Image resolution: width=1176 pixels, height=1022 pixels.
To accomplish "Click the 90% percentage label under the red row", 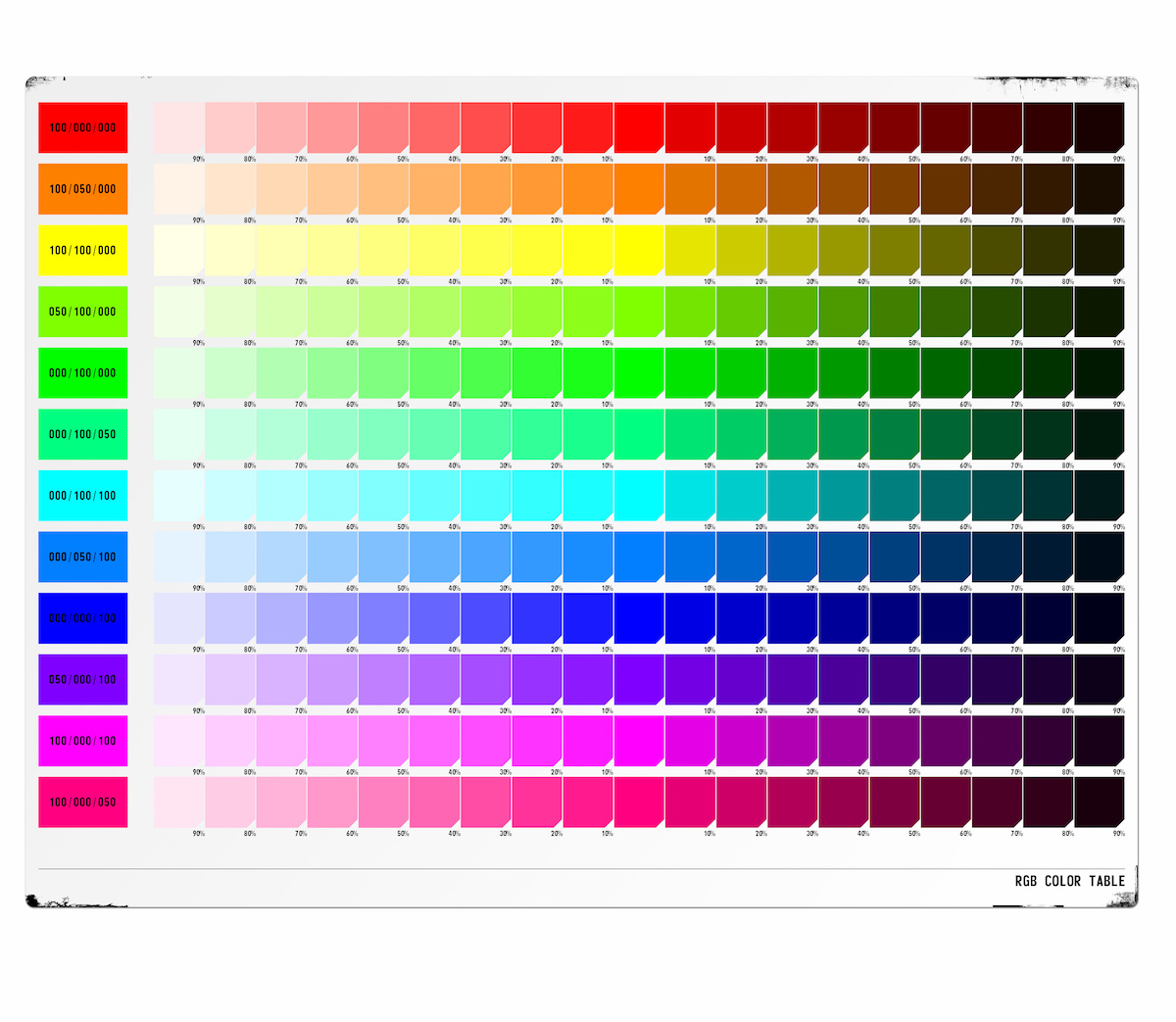I will (197, 155).
